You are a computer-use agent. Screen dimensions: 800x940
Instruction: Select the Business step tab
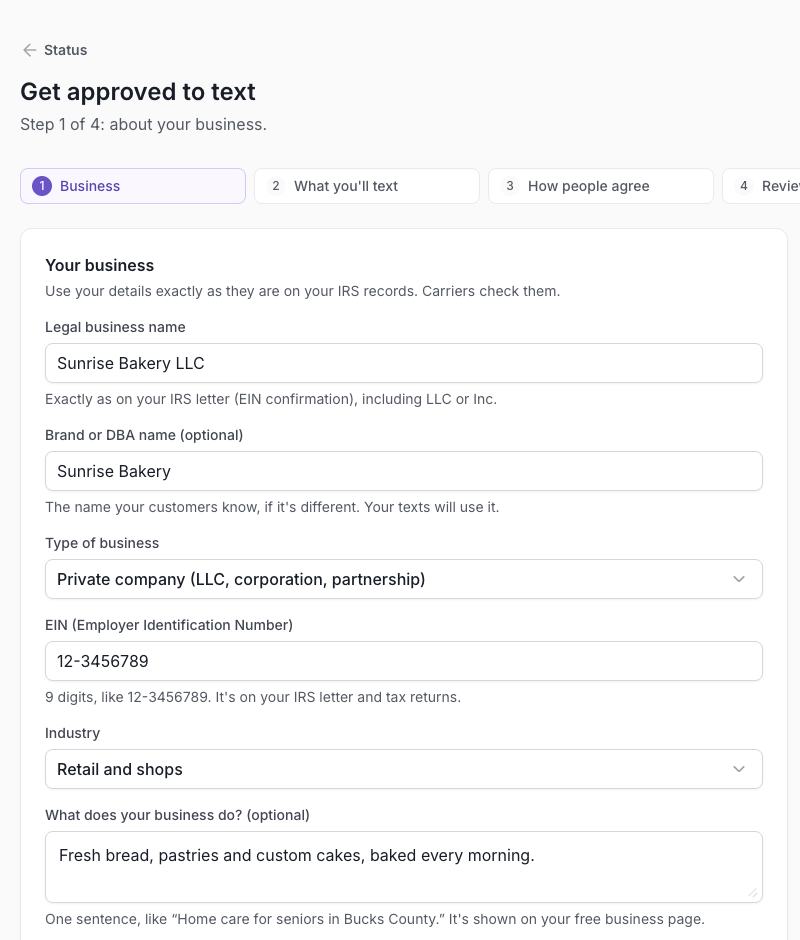tap(133, 186)
